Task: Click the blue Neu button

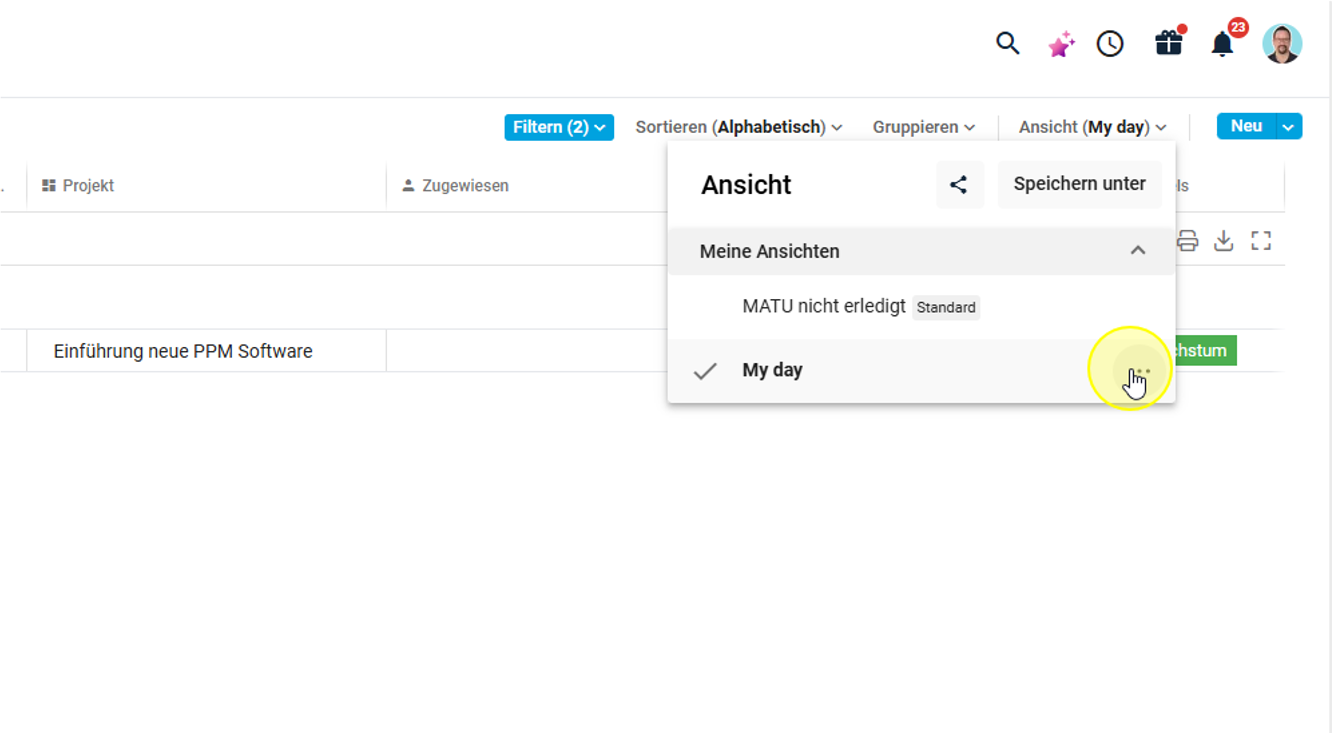Action: tap(1246, 126)
